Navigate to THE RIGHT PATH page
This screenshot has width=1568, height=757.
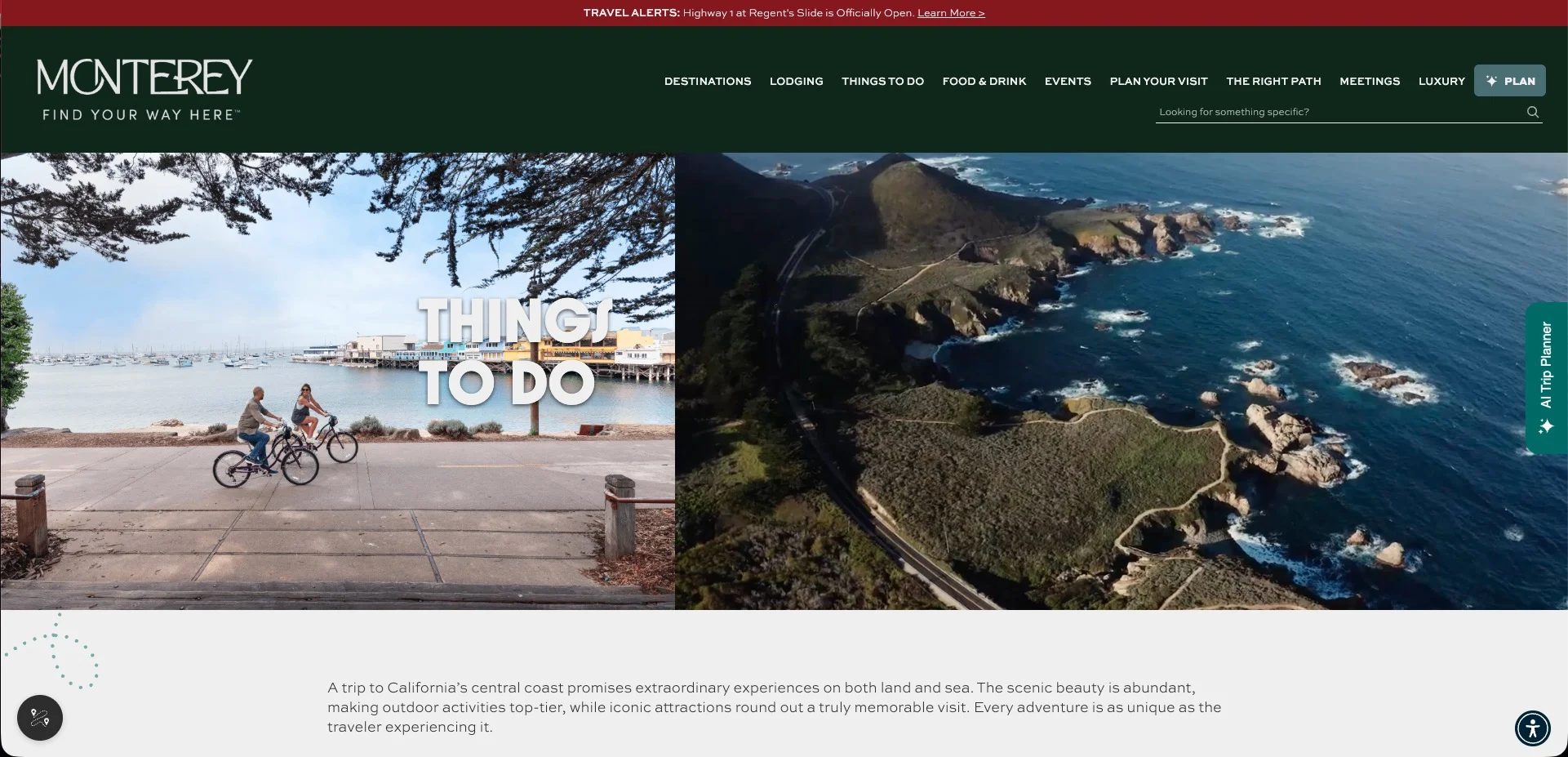pos(1273,81)
